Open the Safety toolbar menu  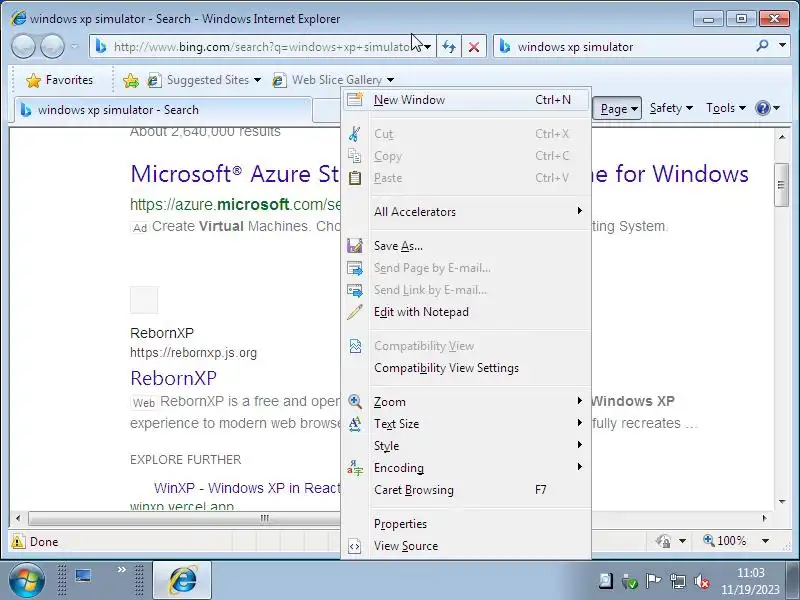pyautogui.click(x=671, y=108)
